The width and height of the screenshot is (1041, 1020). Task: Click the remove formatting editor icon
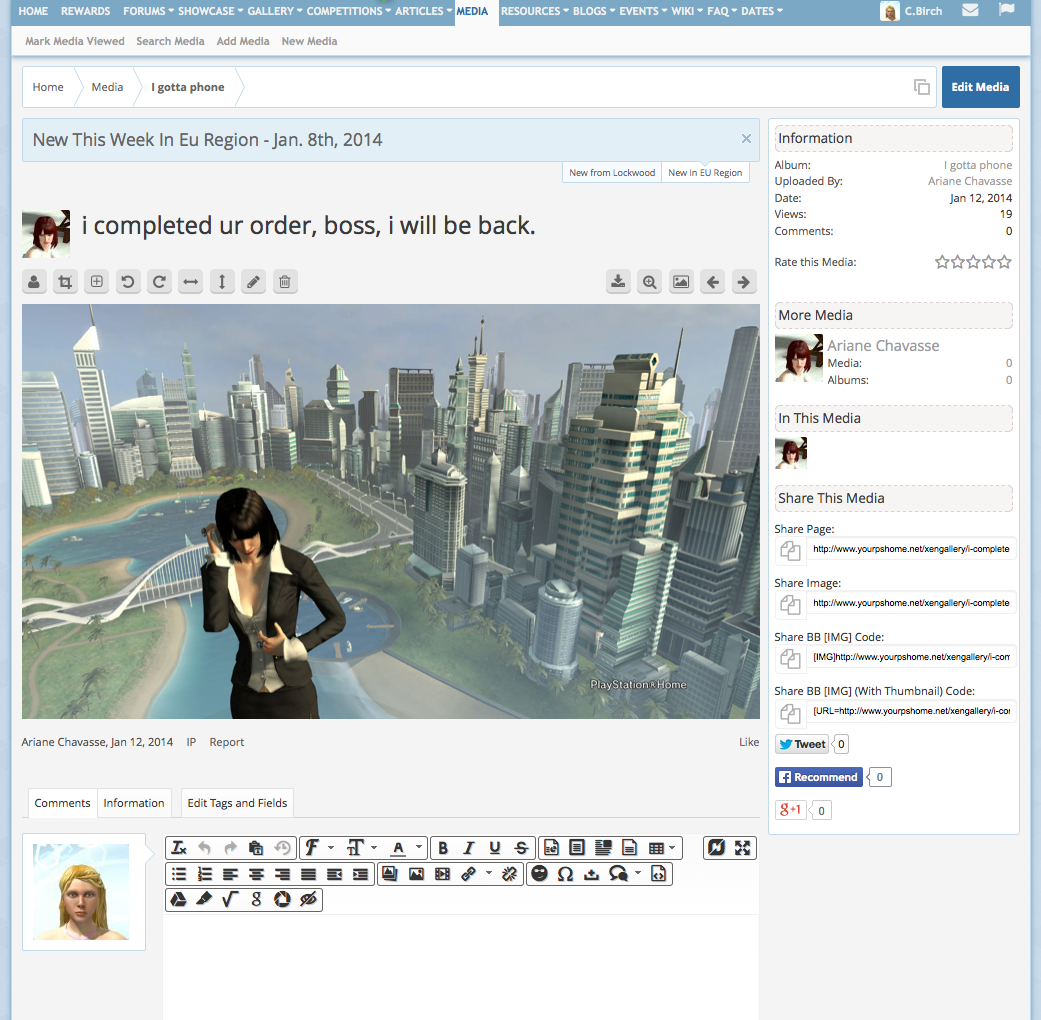(179, 848)
